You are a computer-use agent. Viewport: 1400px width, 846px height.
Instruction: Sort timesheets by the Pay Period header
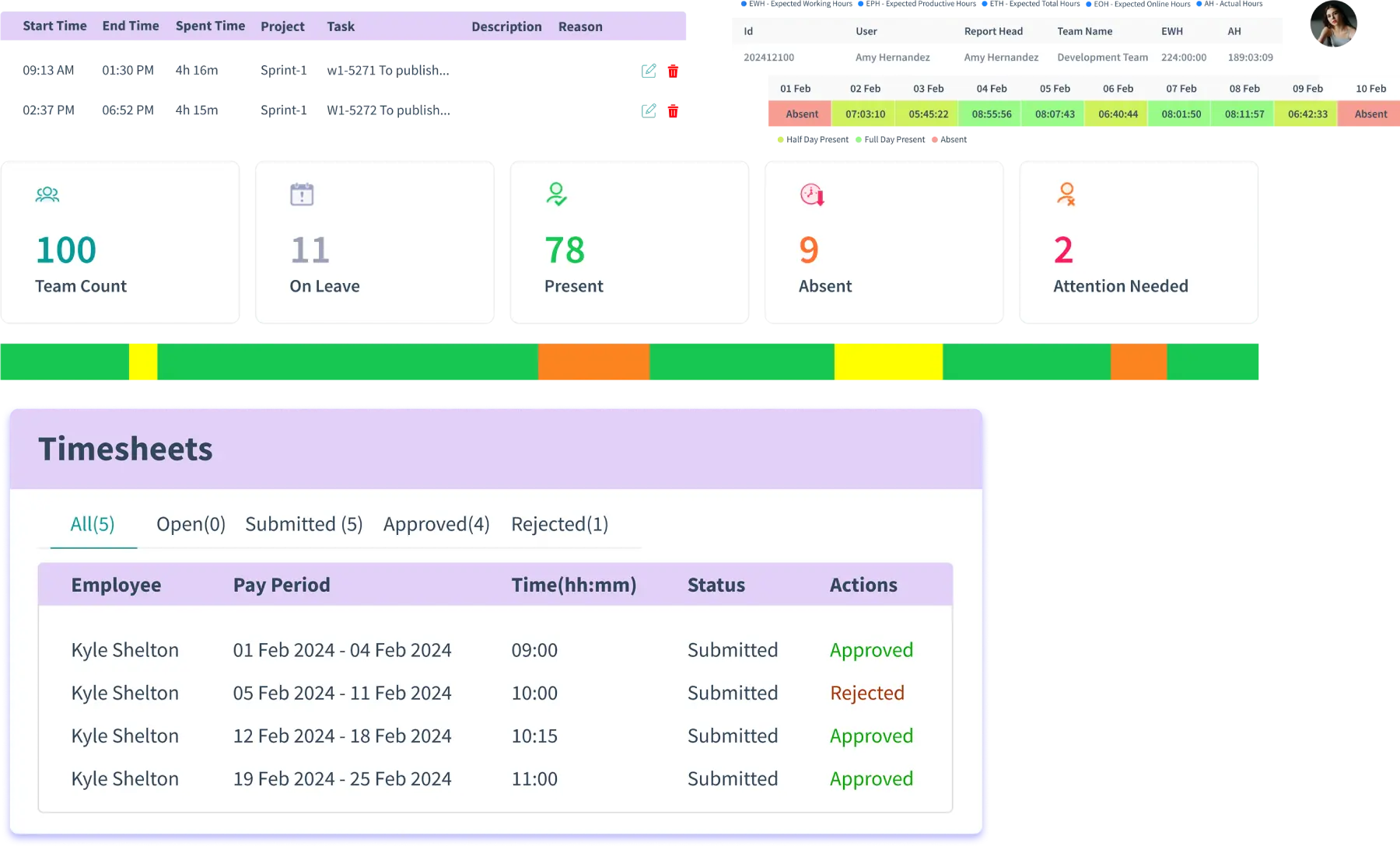(x=282, y=585)
